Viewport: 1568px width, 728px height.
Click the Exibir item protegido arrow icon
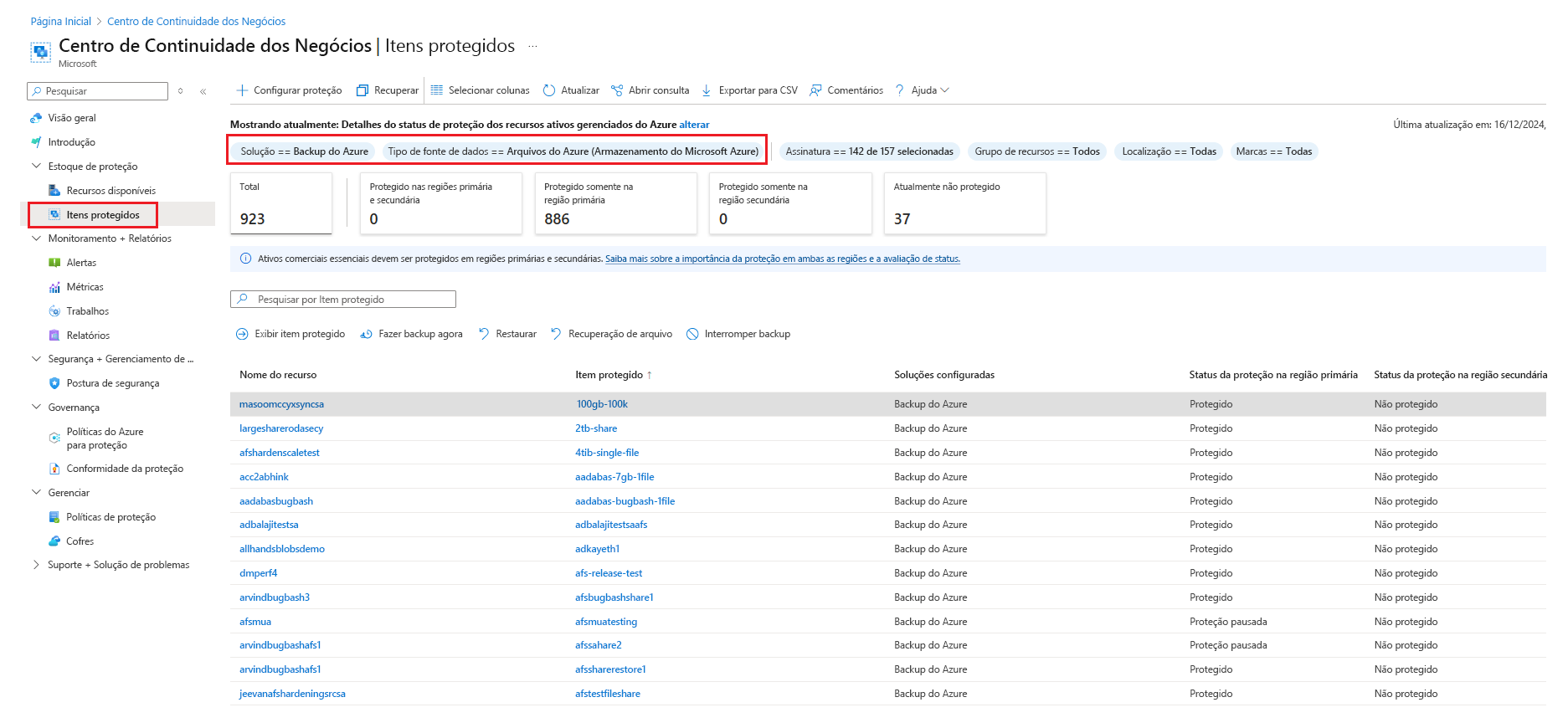click(242, 334)
